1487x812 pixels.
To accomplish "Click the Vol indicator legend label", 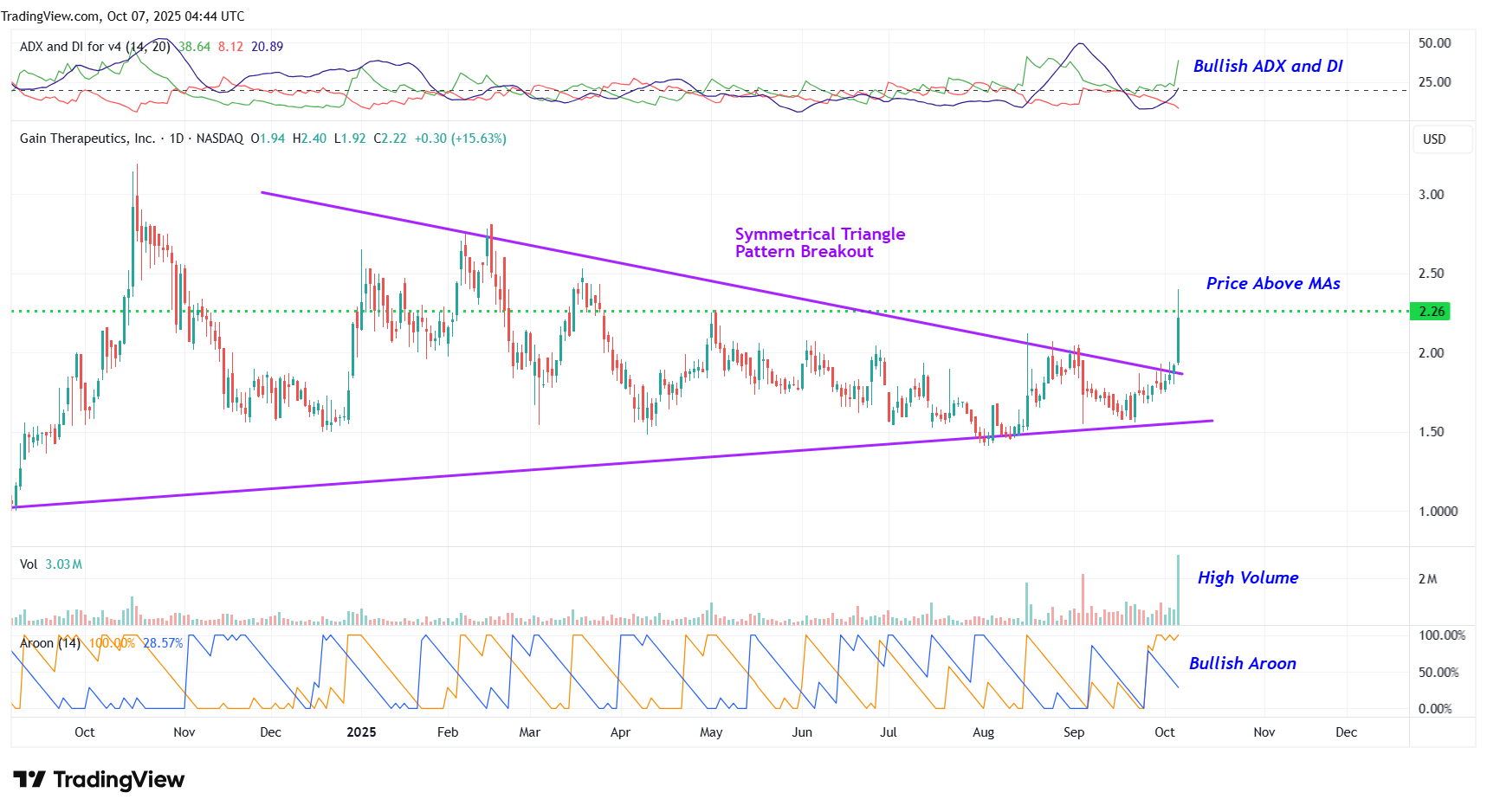I will (29, 564).
